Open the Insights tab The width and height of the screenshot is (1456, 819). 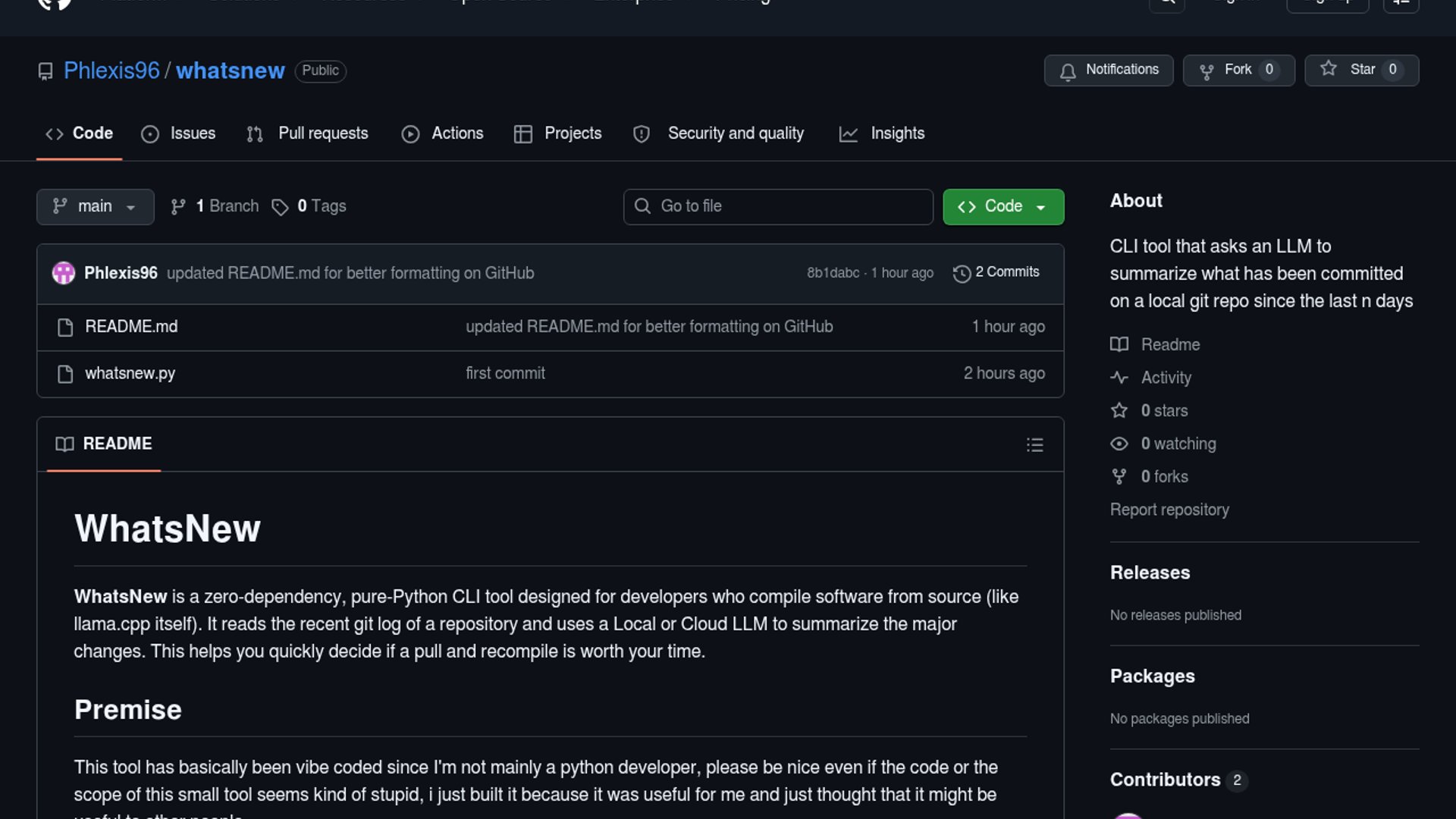[x=882, y=133]
